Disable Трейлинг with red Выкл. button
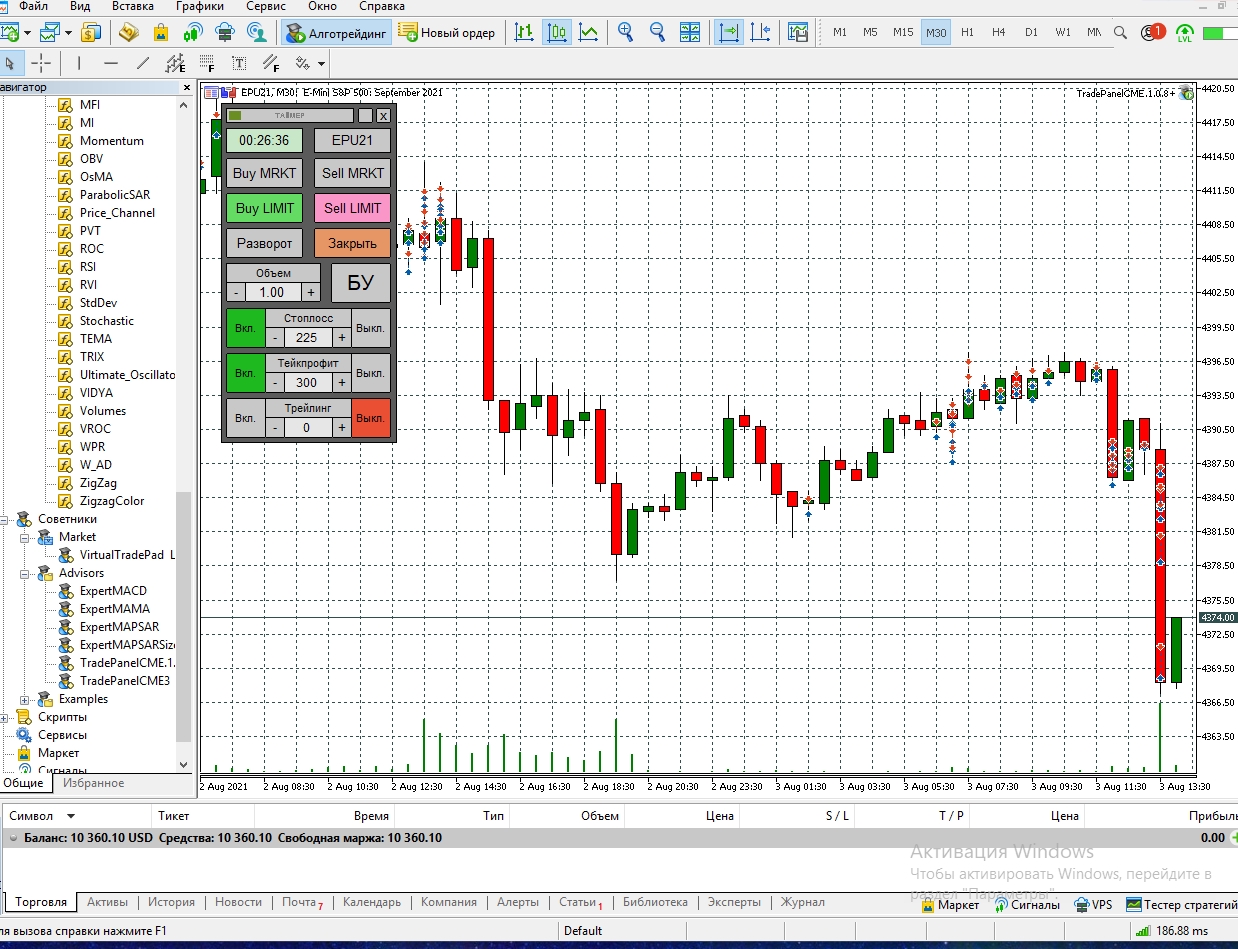This screenshot has height=949, width=1238. point(371,417)
